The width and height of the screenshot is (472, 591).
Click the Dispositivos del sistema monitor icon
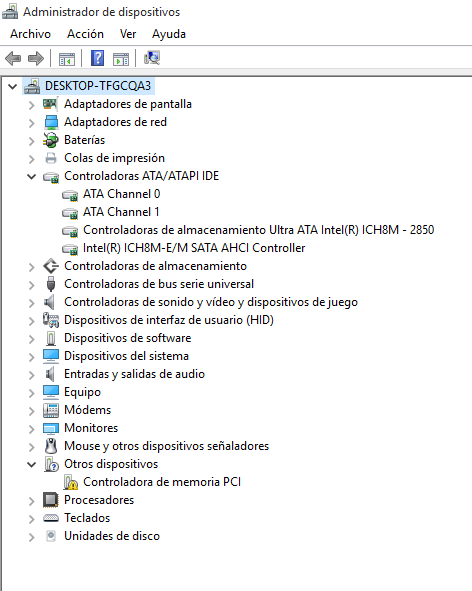[x=51, y=356]
